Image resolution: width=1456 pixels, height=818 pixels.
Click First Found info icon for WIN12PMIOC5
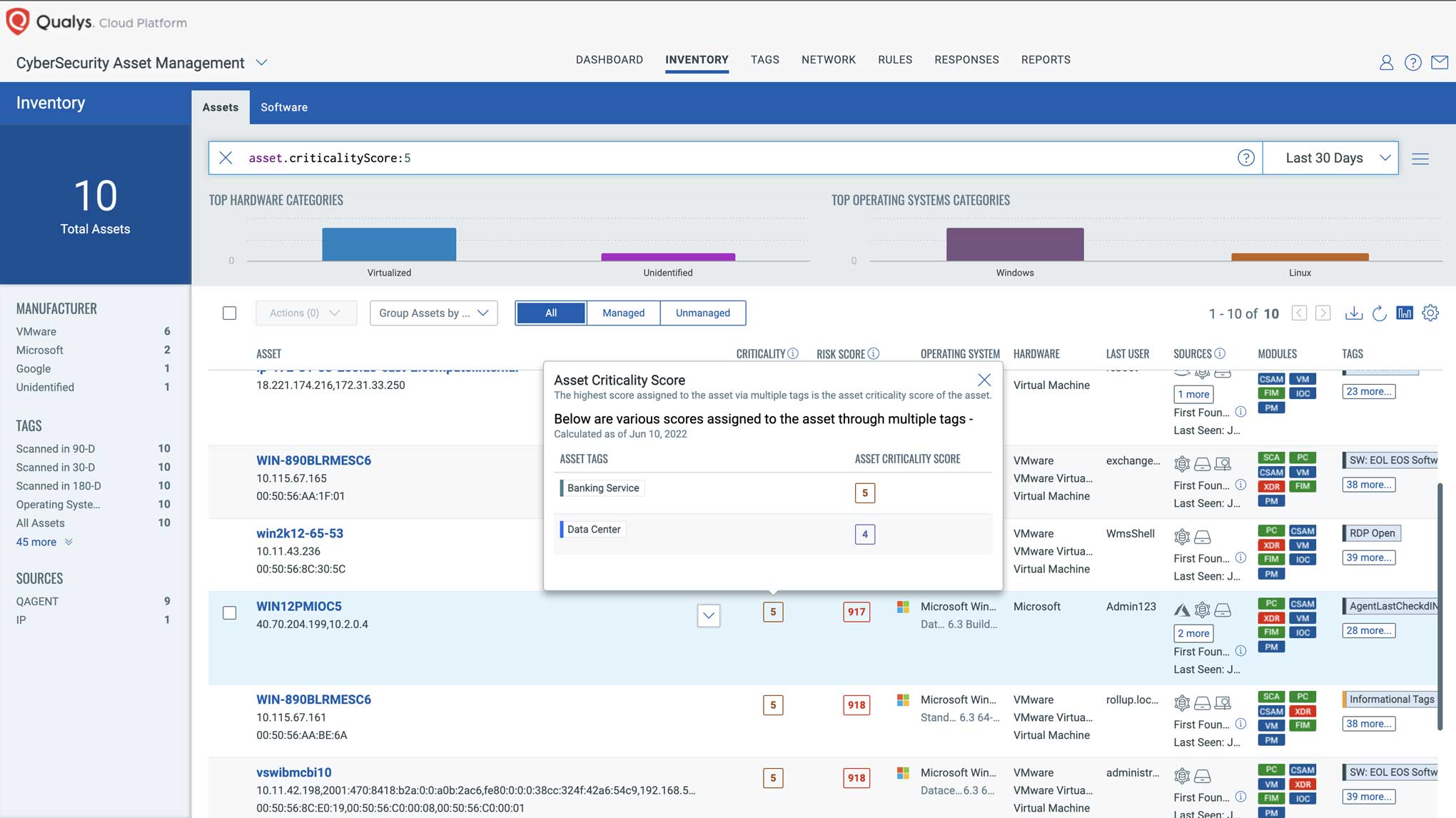[1240, 651]
